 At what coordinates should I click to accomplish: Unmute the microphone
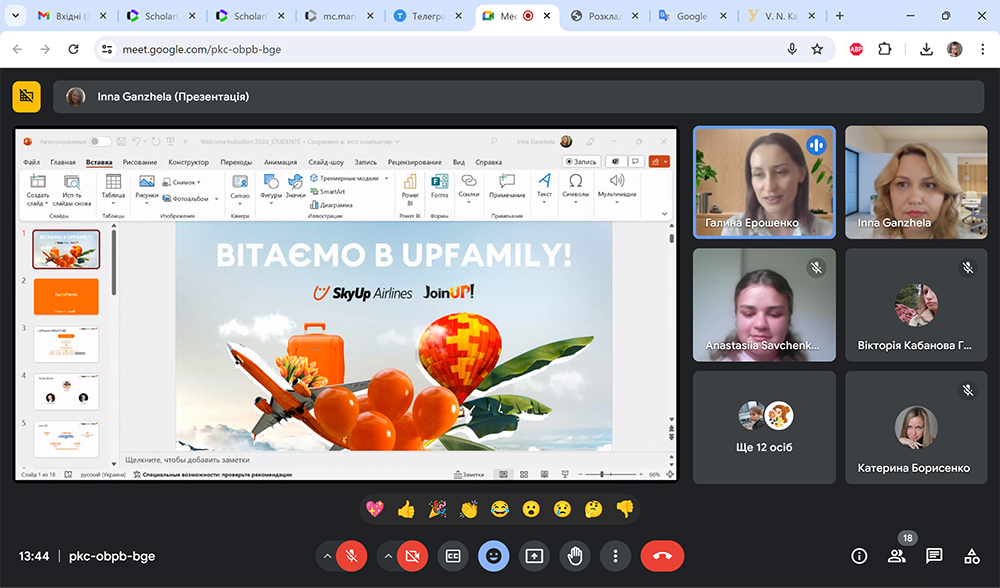[351, 556]
